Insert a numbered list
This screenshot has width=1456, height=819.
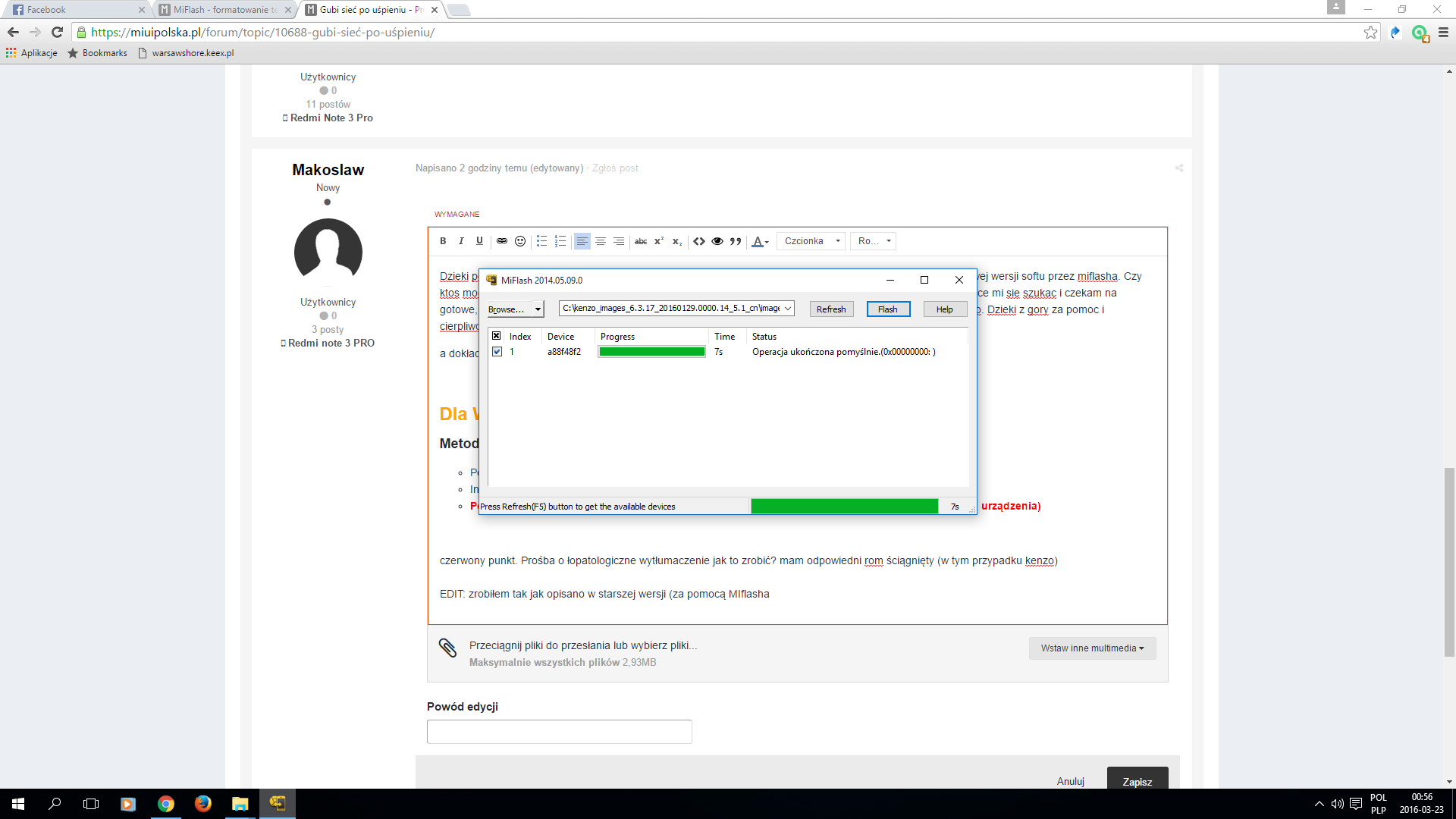click(x=560, y=241)
